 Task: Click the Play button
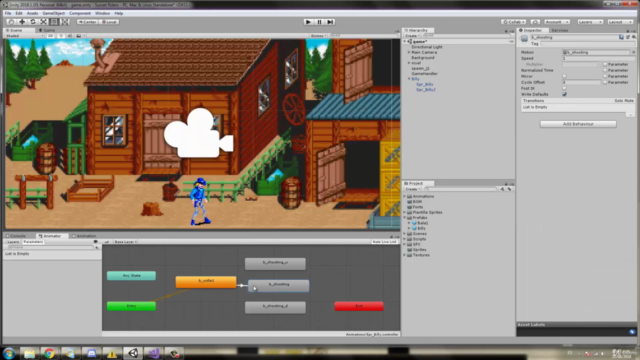click(309, 22)
